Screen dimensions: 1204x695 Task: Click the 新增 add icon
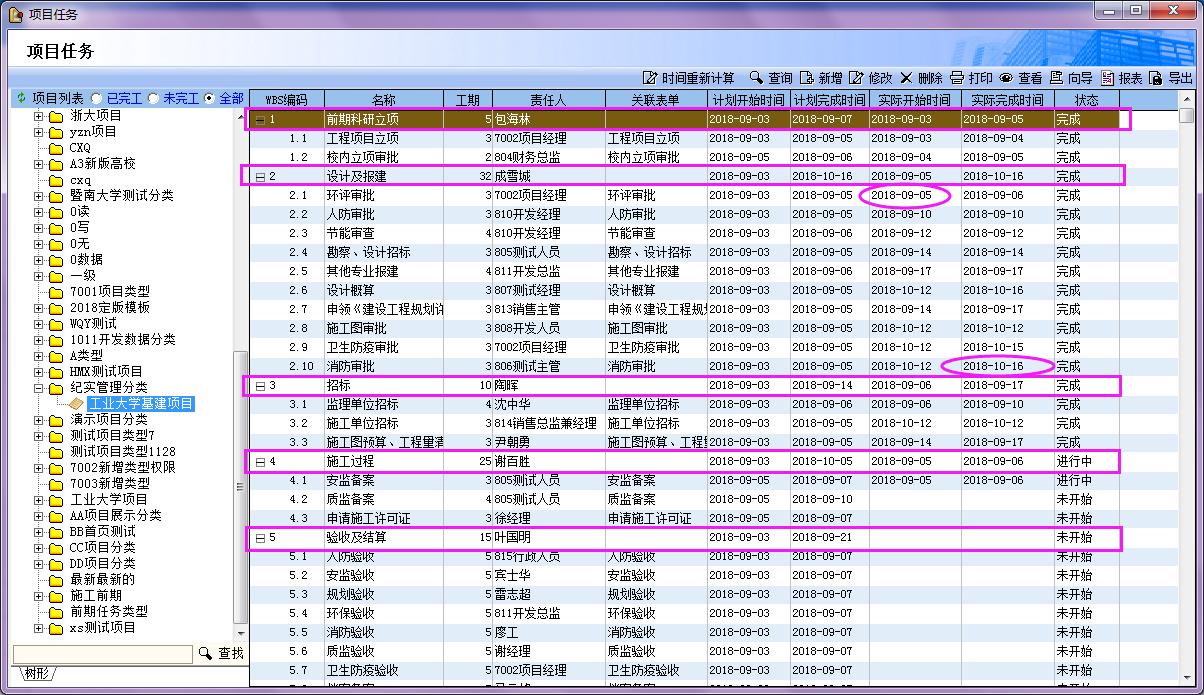tap(807, 78)
